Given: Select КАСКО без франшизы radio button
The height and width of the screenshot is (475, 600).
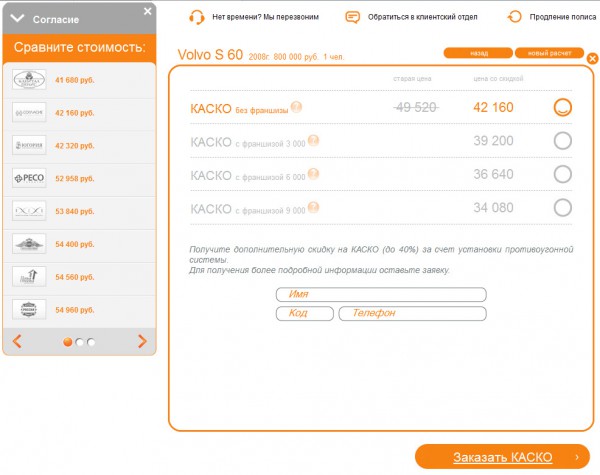Looking at the screenshot, I should coord(563,107).
